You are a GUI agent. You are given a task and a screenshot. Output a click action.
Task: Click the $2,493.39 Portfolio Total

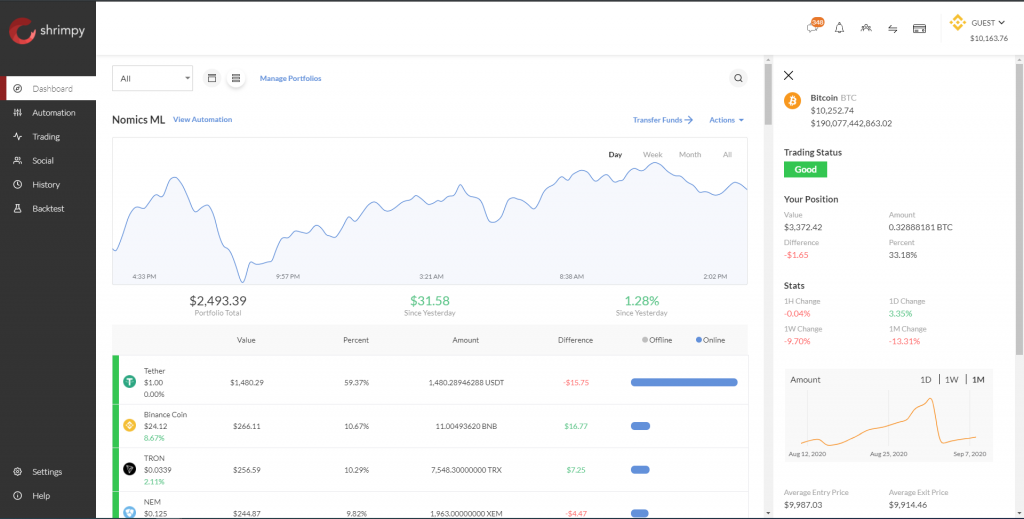click(x=218, y=301)
